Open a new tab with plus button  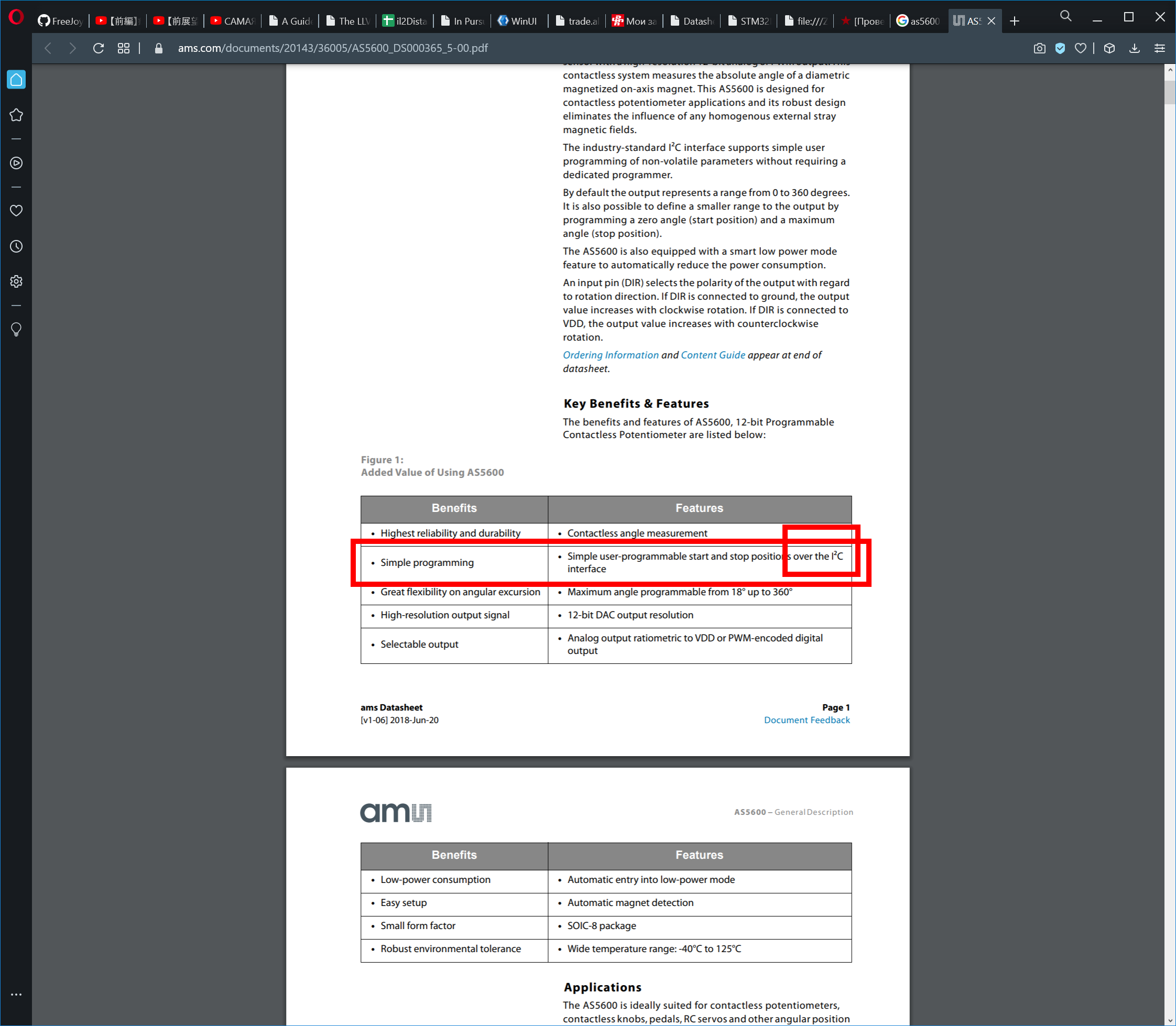[x=1015, y=21]
